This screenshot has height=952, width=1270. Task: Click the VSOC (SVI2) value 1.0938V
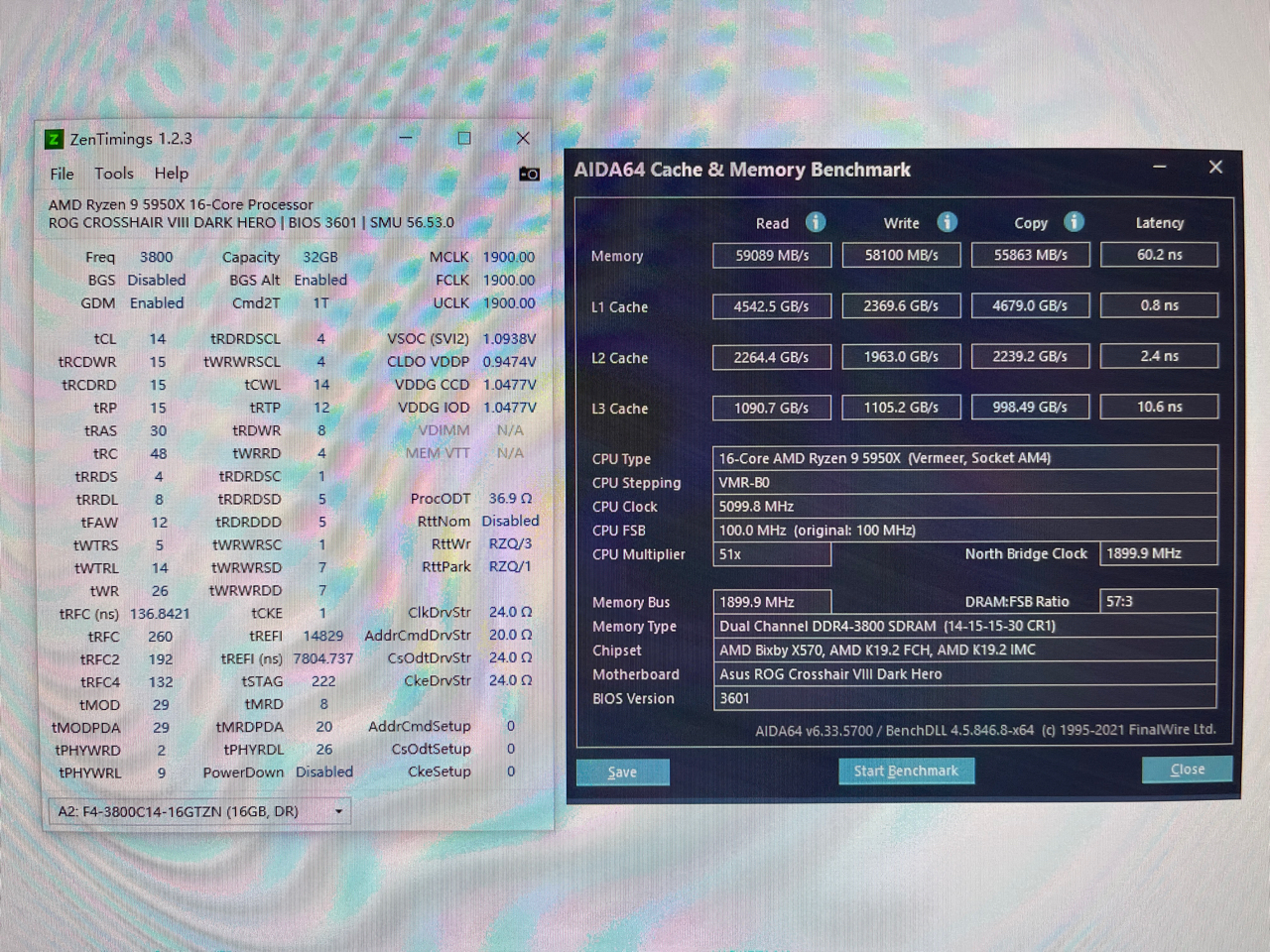coord(509,339)
